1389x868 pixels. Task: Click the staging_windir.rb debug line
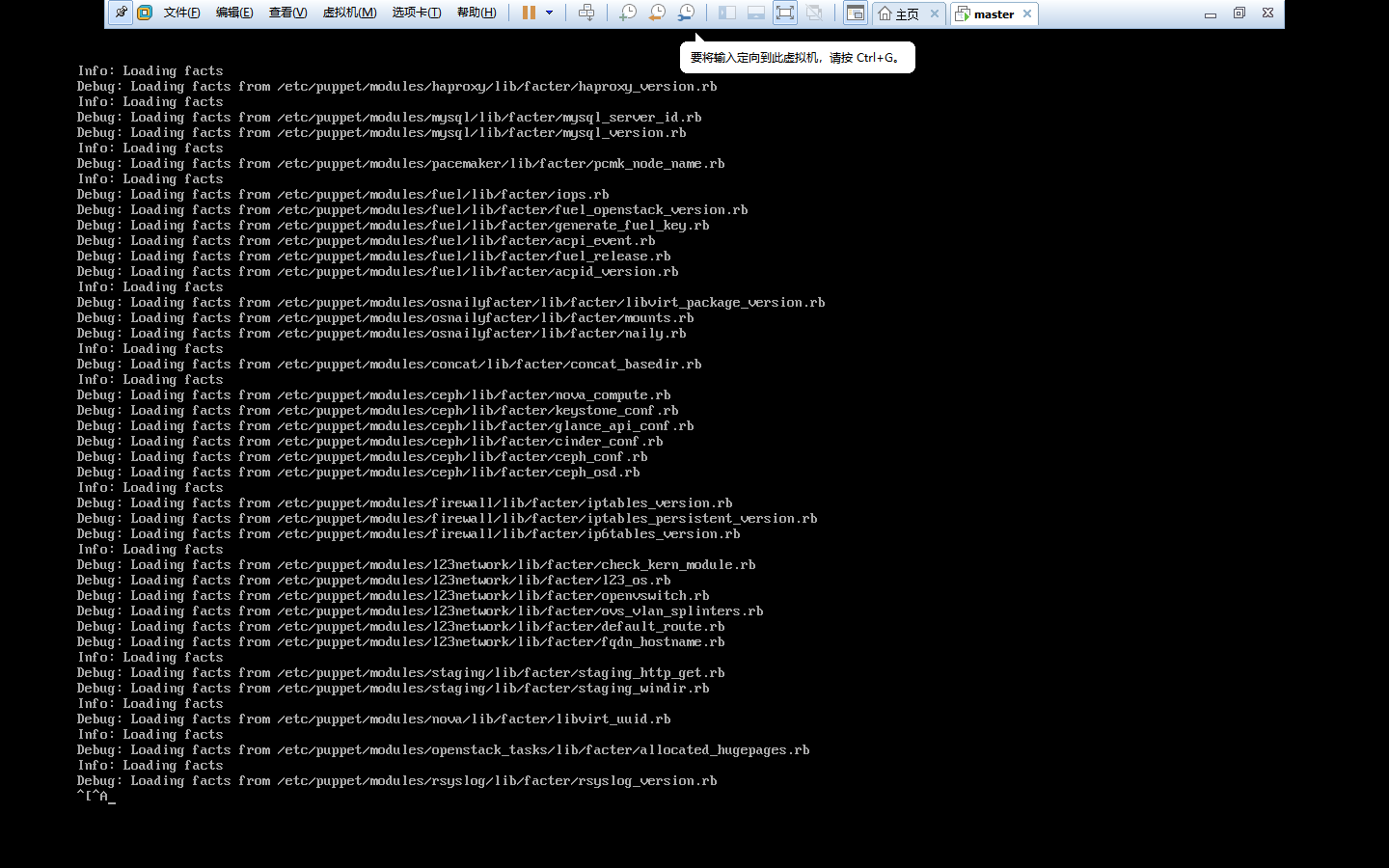coord(394,689)
